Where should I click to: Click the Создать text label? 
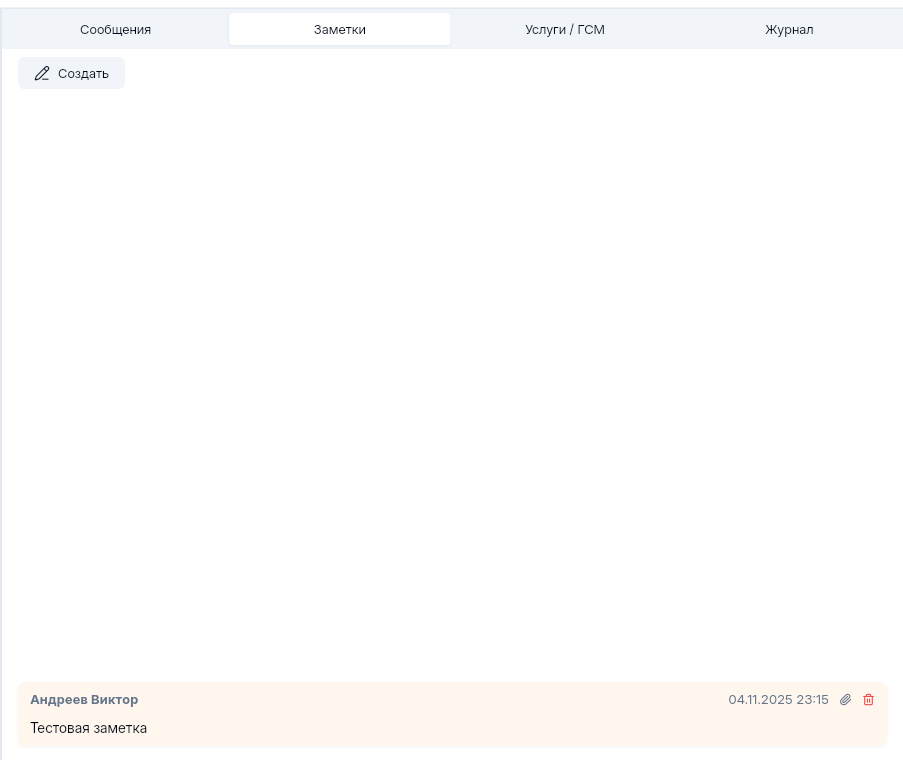tap(83, 74)
